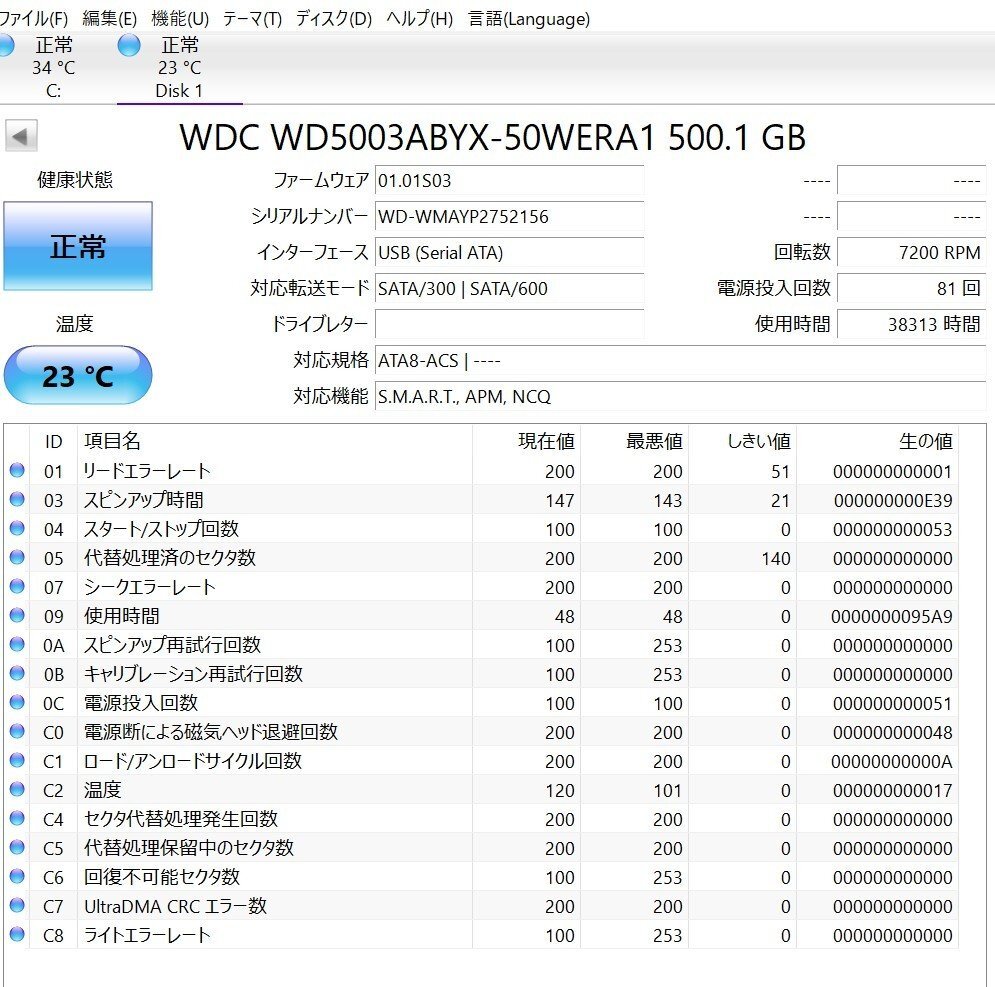The width and height of the screenshot is (995, 987).
Task: Click the 現在値 column header
Action: [526, 441]
